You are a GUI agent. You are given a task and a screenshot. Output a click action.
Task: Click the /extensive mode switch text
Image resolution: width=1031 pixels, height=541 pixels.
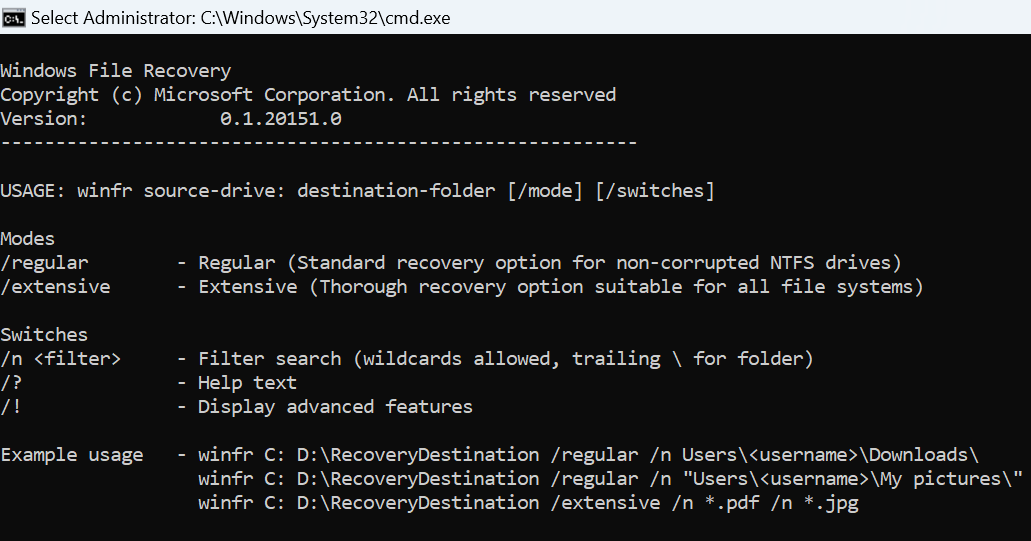click(x=55, y=287)
